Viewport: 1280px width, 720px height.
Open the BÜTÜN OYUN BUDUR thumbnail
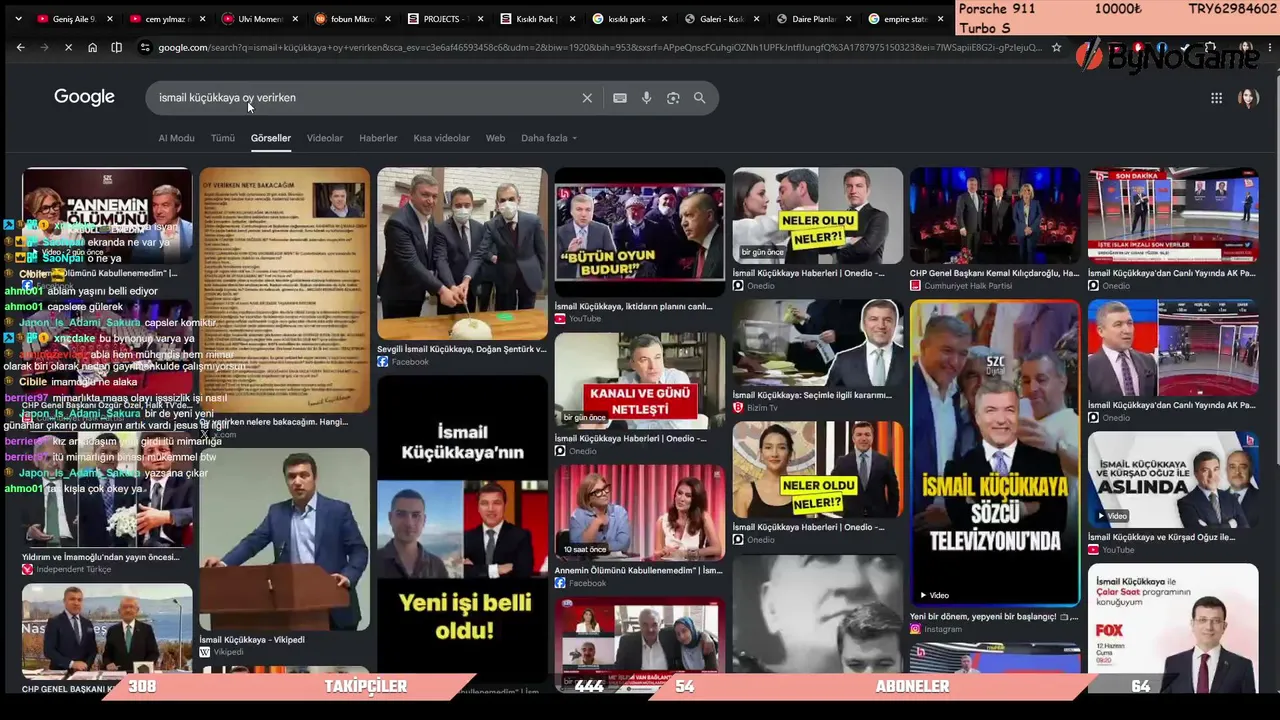coord(640,232)
